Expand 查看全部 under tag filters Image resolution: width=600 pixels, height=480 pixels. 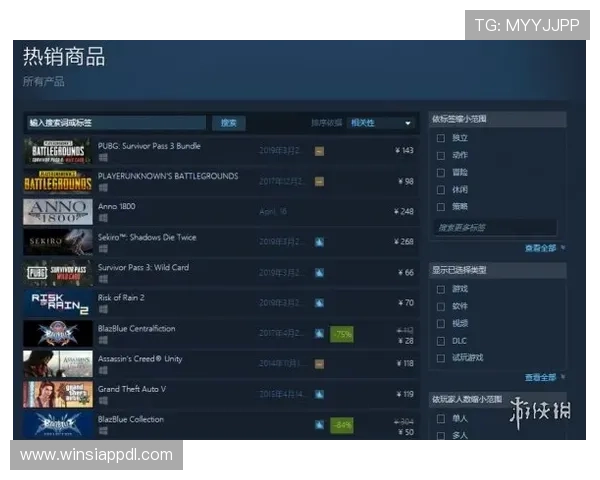coord(542,248)
